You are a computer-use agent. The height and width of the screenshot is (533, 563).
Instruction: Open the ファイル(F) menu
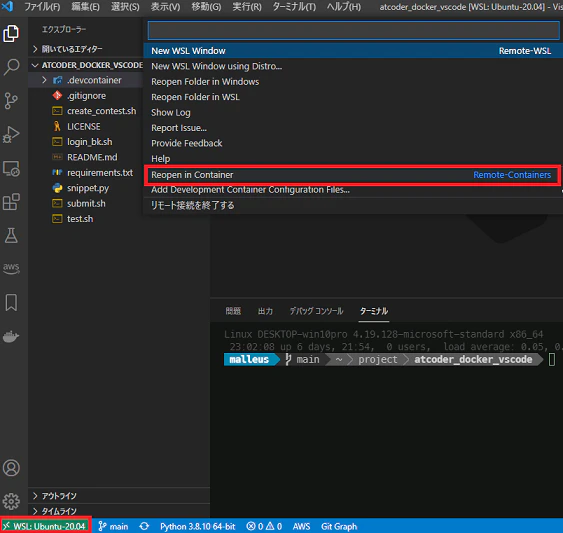tap(42, 6)
